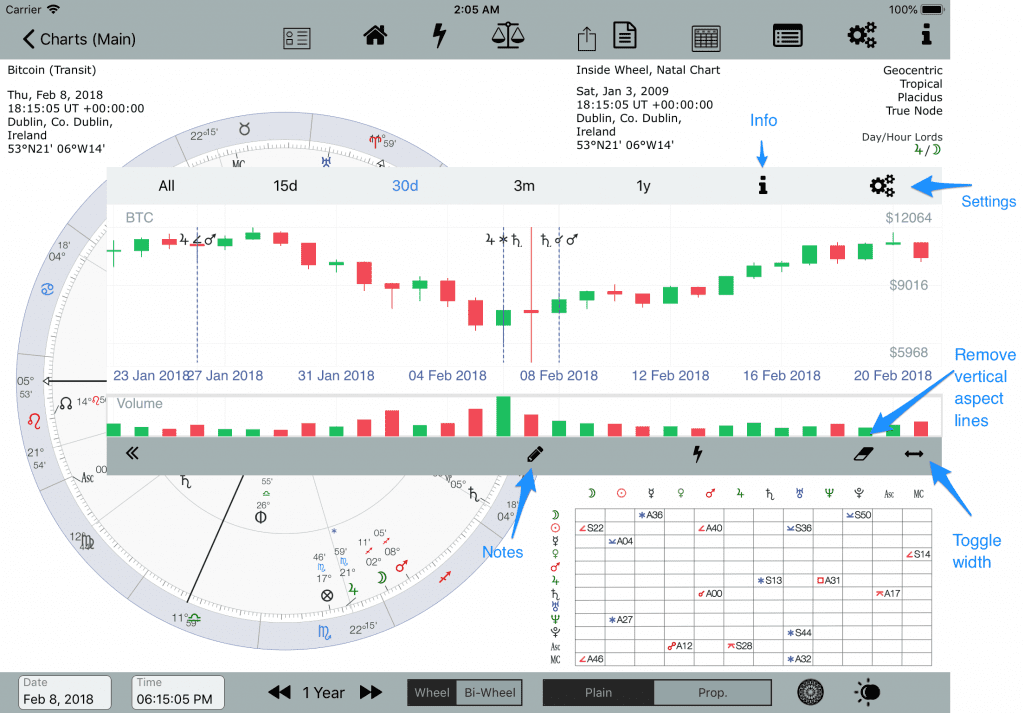
Task: Select the 30d time range tab
Action: (x=405, y=186)
